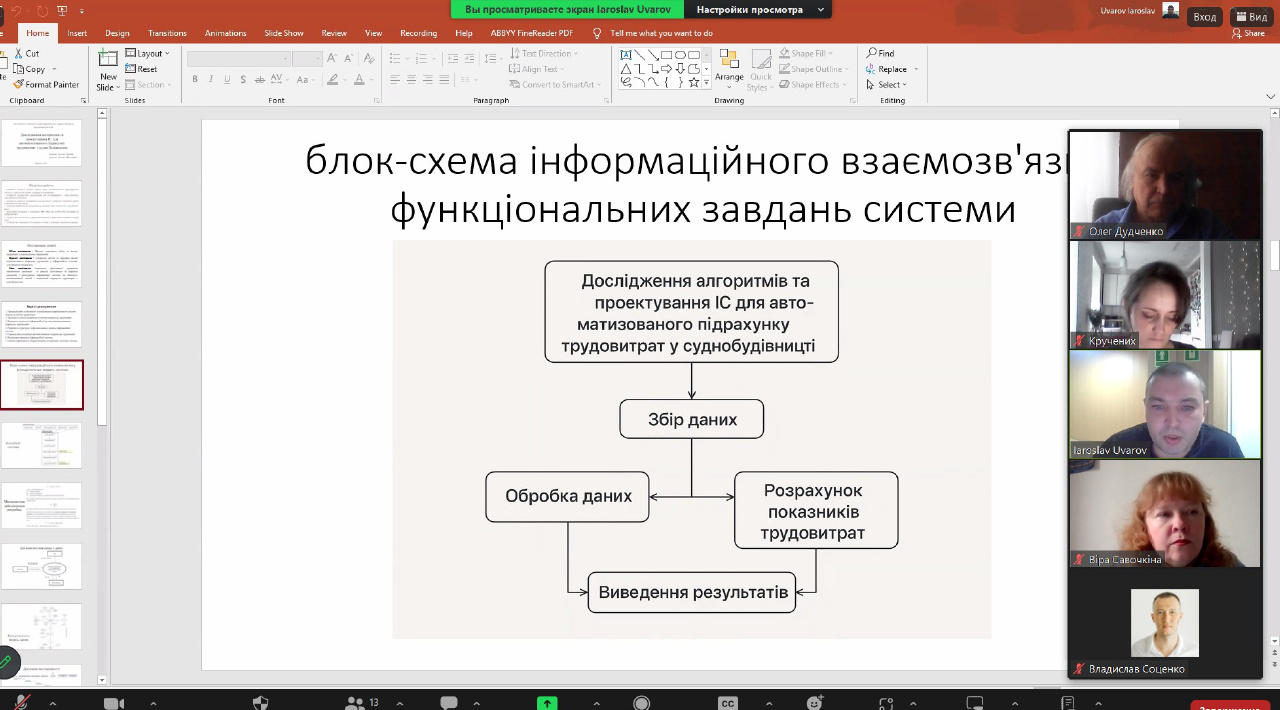
Task: Expand Настройки просмотра view options dropdown
Action: pos(821,10)
